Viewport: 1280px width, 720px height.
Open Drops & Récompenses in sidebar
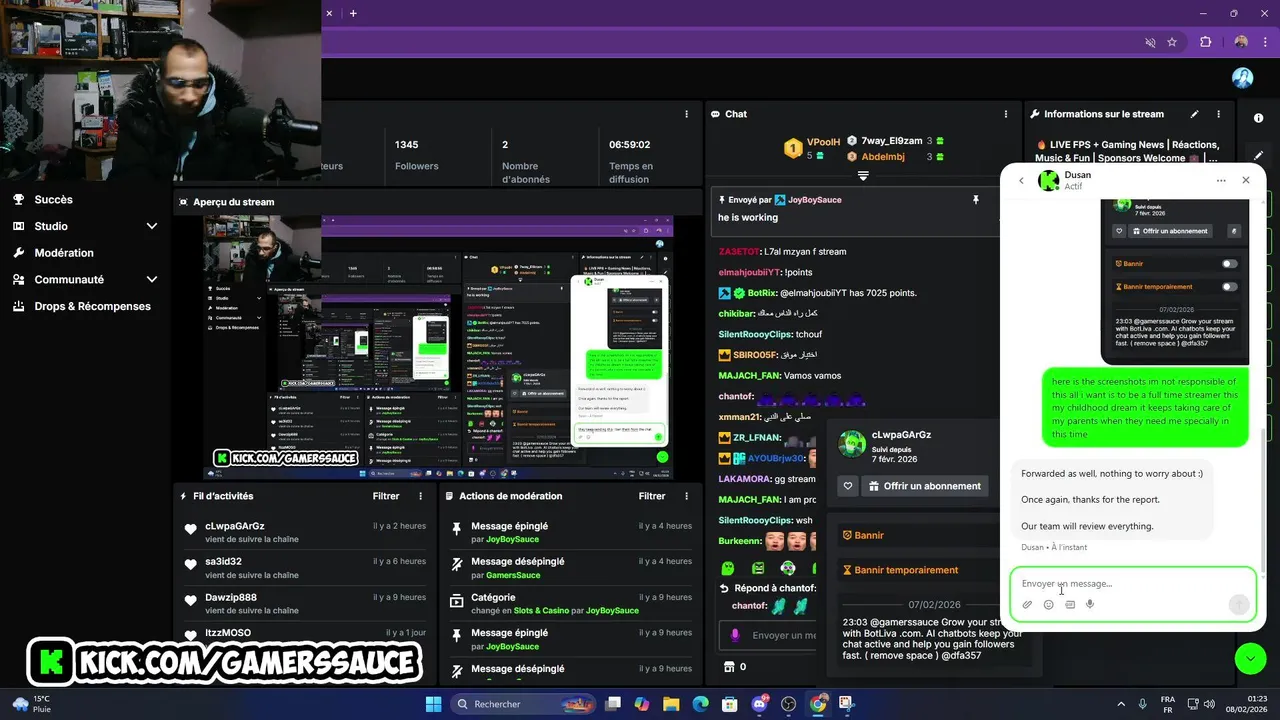[x=92, y=306]
